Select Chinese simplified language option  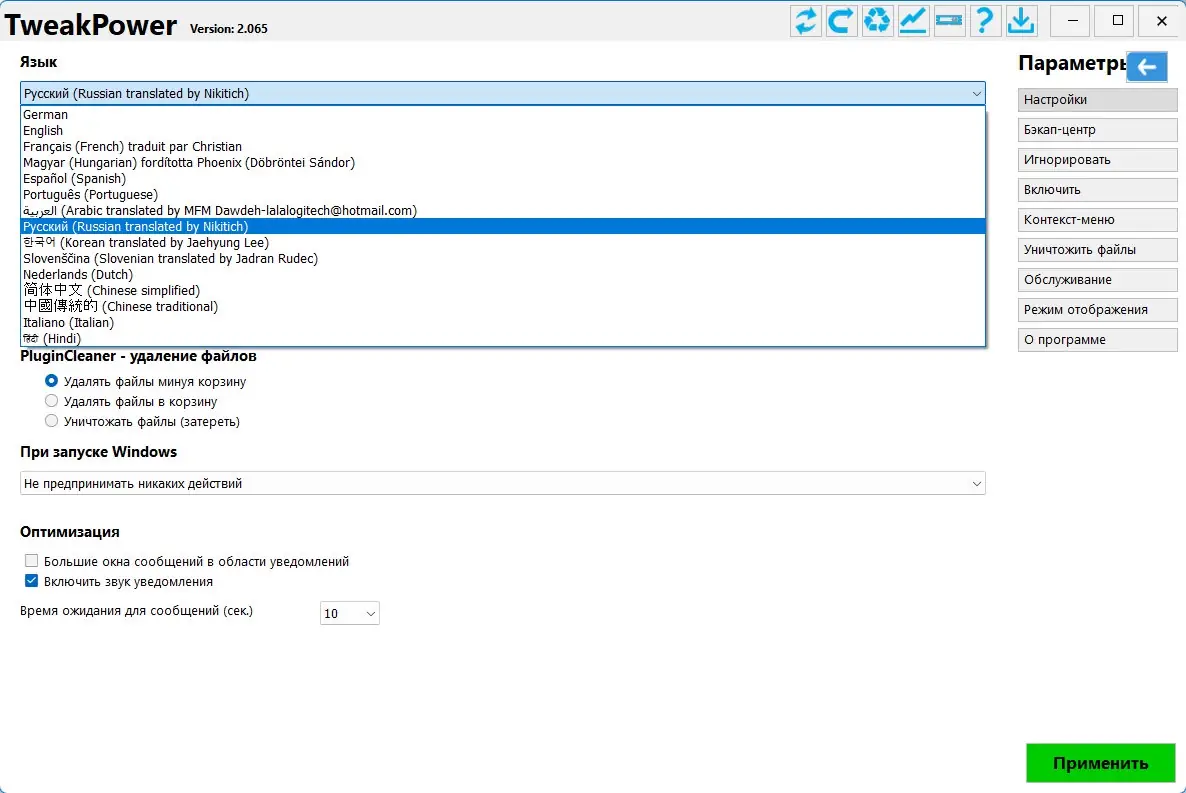click(502, 290)
